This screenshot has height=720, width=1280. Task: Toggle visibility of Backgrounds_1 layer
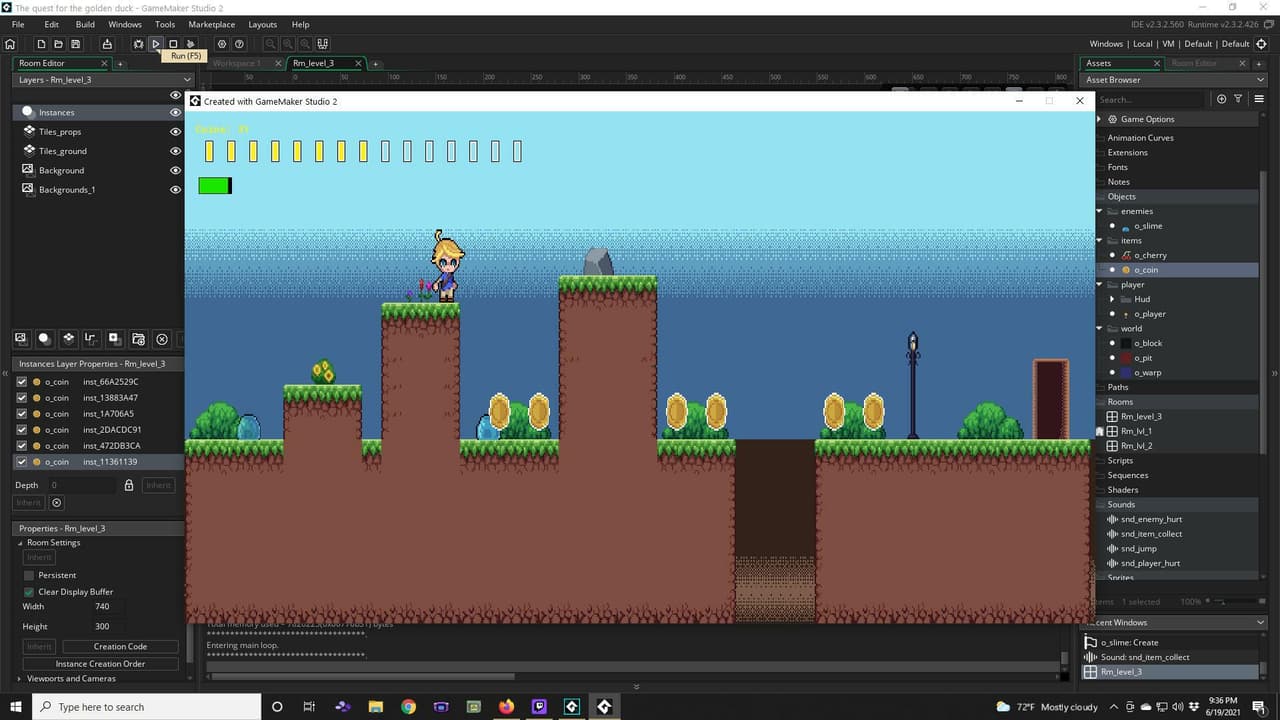pyautogui.click(x=176, y=189)
